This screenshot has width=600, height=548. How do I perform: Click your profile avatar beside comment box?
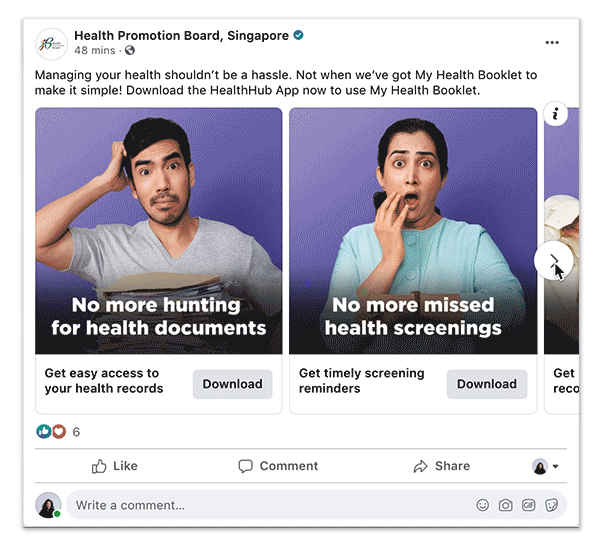[x=48, y=505]
